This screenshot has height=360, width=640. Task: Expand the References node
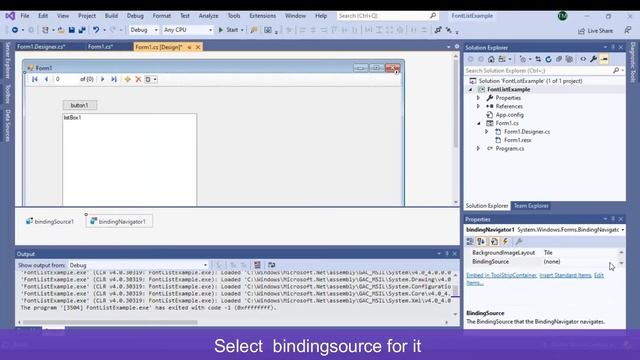tap(478, 106)
